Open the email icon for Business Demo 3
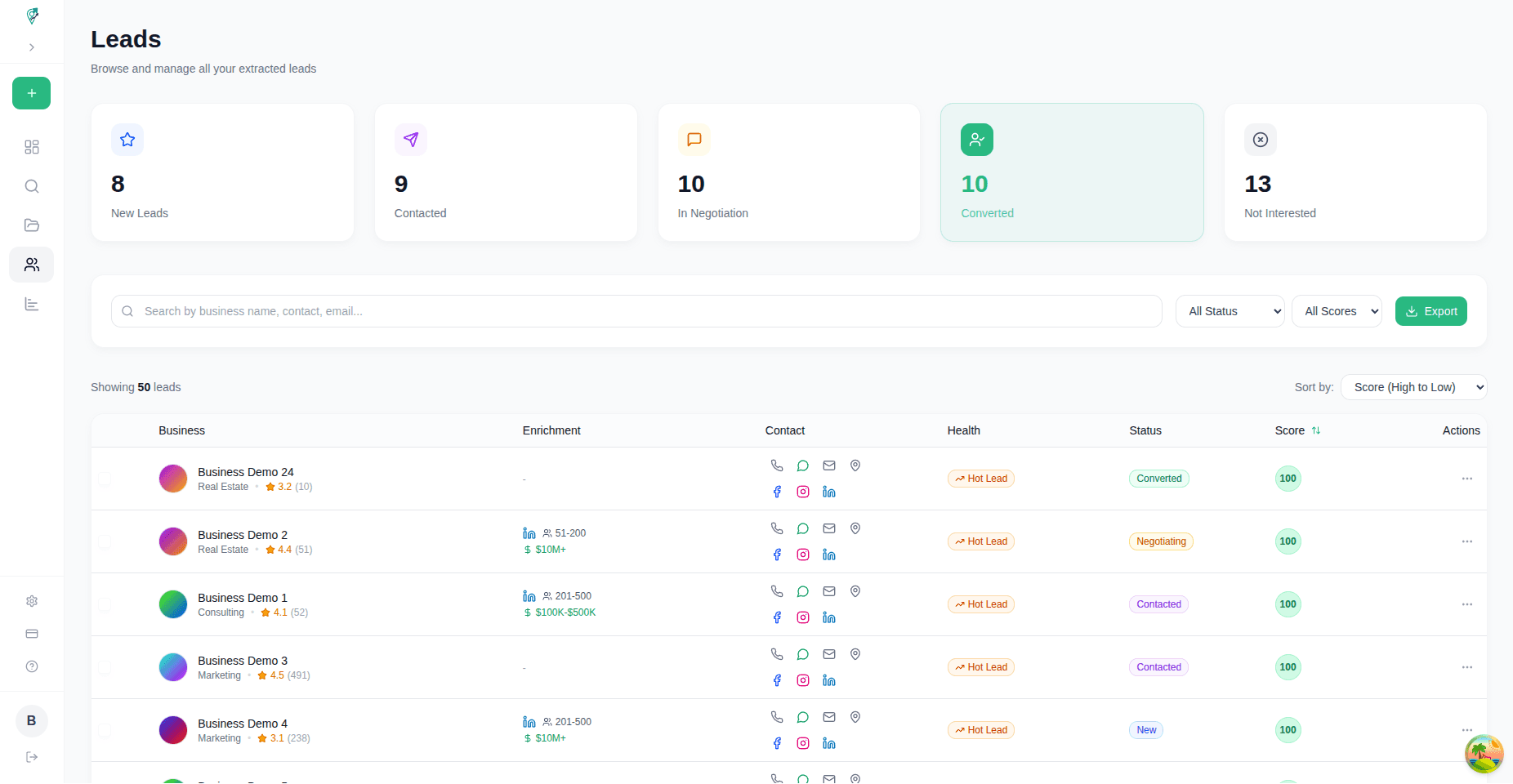 point(829,654)
